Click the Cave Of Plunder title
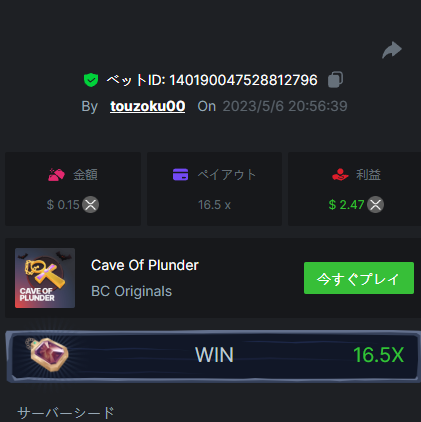The image size is (421, 422). (145, 265)
